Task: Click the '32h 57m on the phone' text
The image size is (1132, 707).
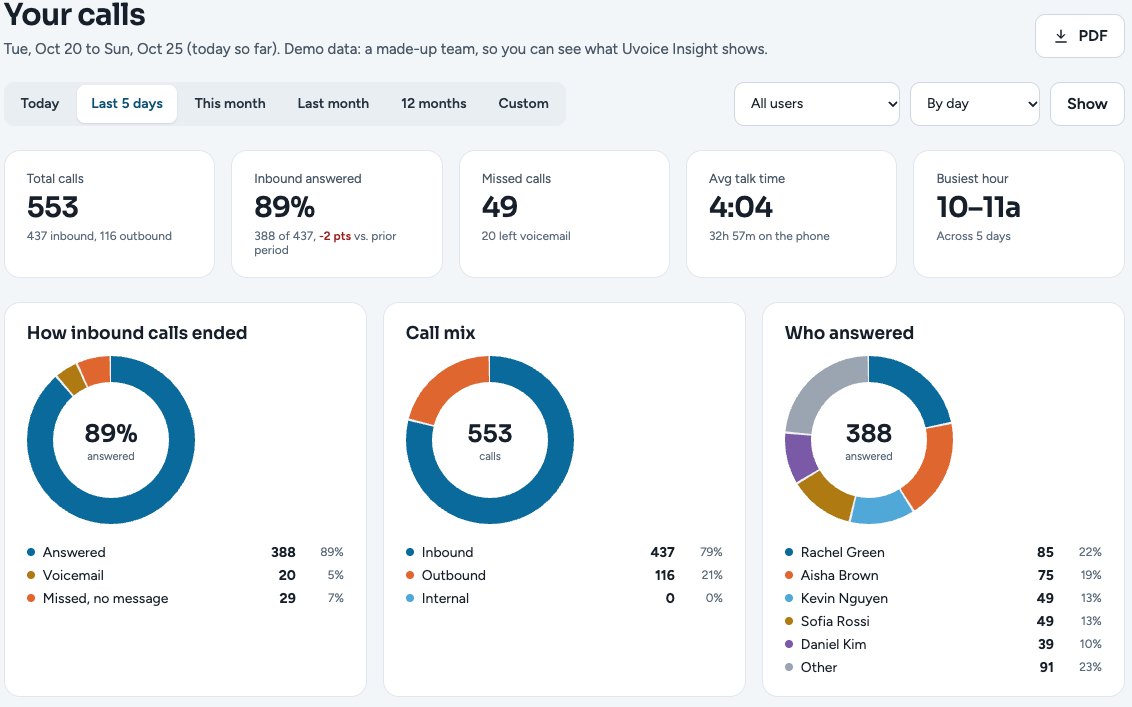Action: click(769, 236)
